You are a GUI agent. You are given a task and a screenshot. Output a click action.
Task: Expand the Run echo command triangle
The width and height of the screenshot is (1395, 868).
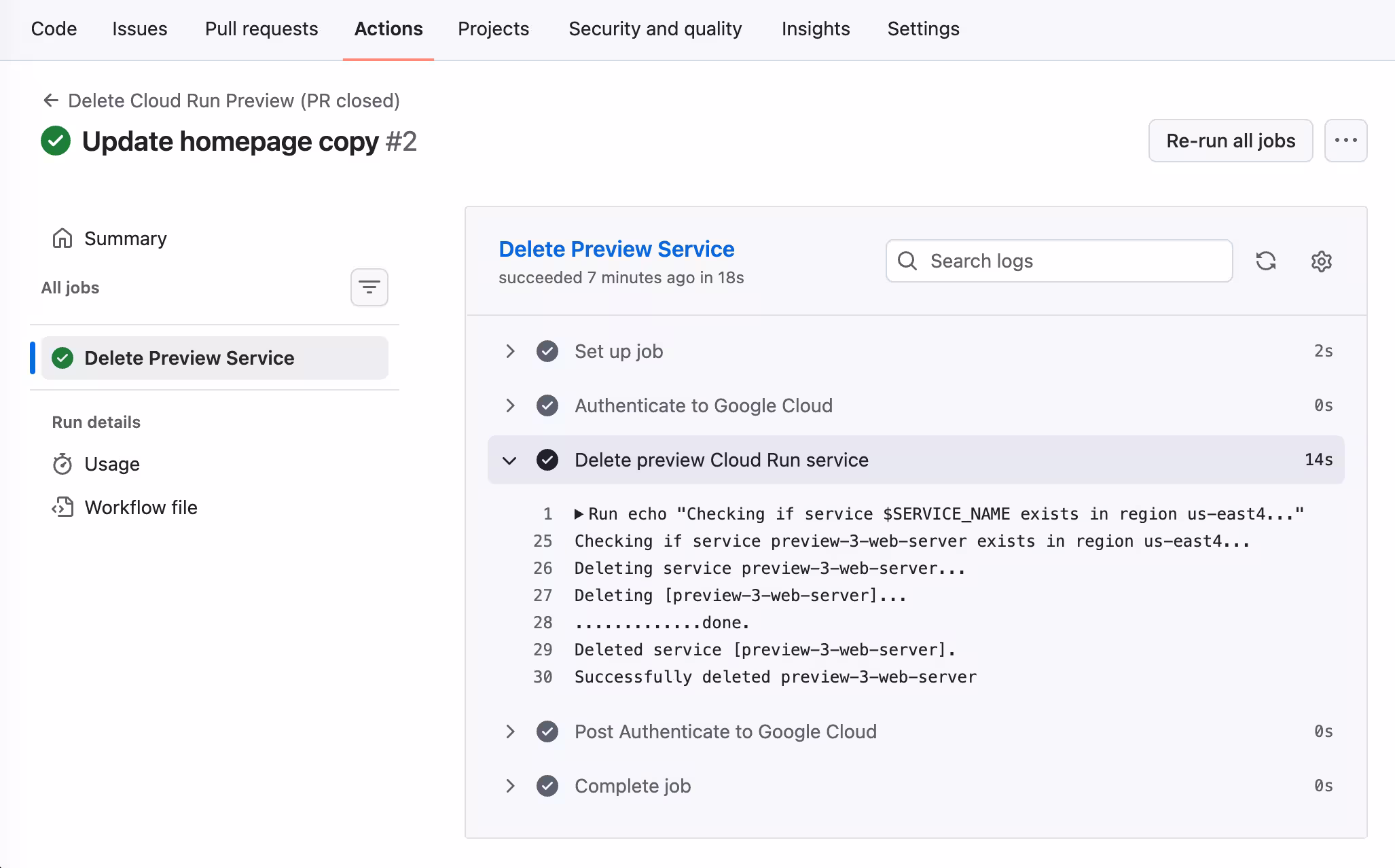click(x=579, y=514)
